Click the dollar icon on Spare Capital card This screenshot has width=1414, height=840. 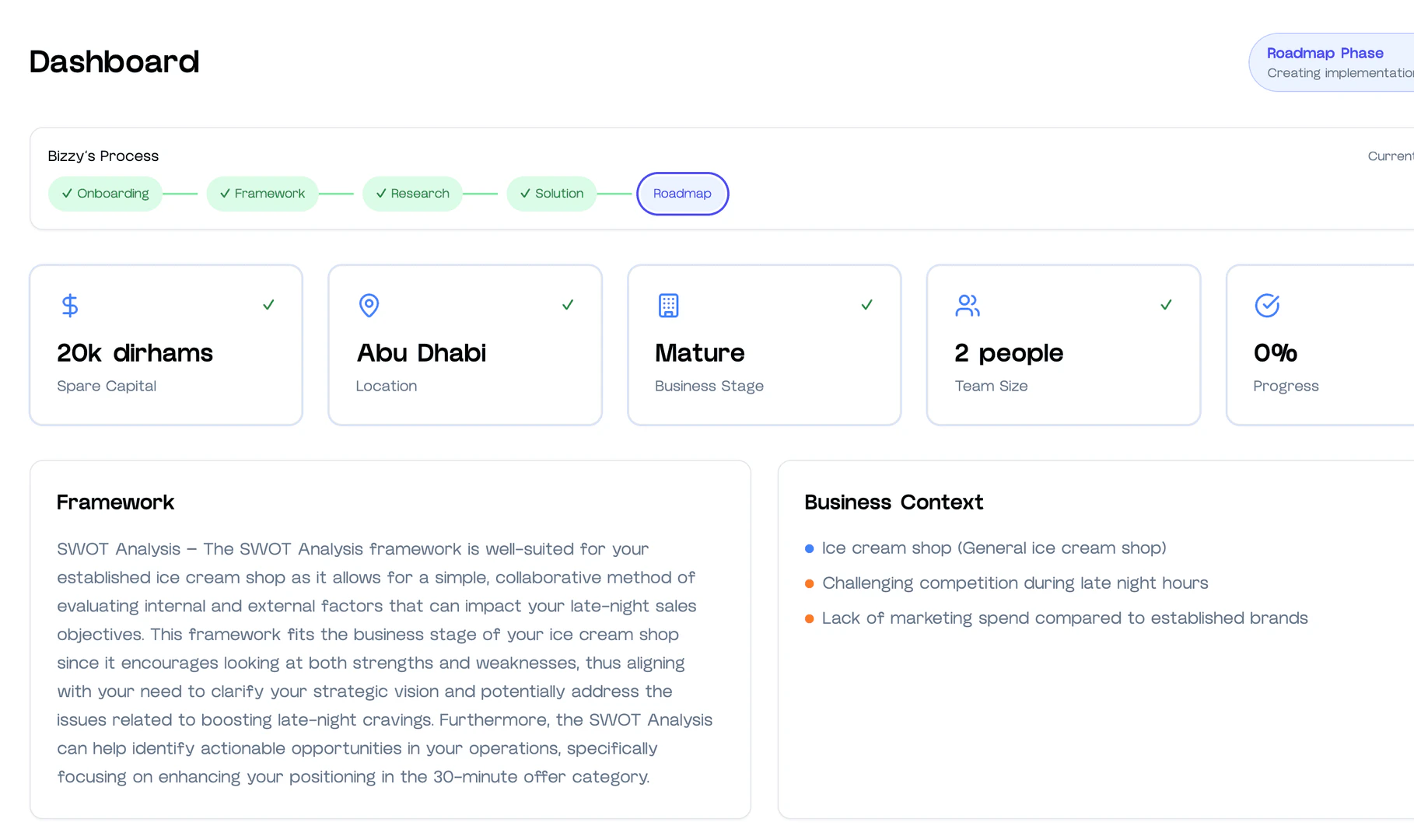tap(70, 305)
